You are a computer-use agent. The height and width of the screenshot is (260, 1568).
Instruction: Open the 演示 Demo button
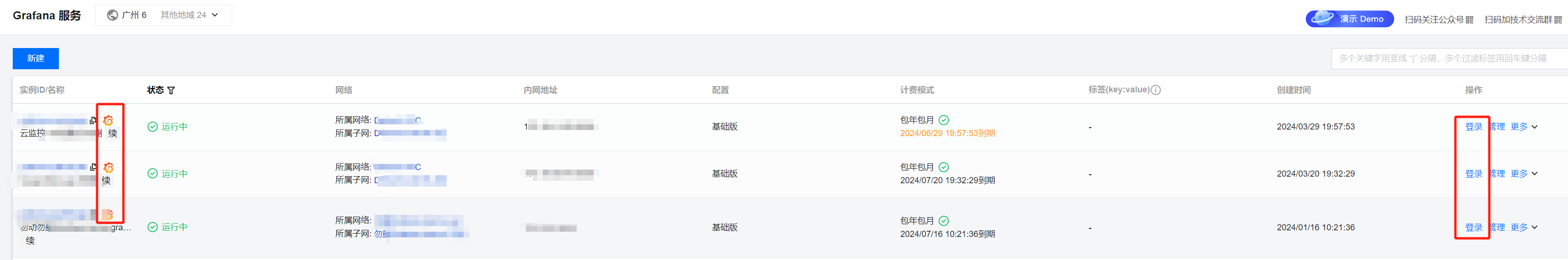pyautogui.click(x=1349, y=19)
